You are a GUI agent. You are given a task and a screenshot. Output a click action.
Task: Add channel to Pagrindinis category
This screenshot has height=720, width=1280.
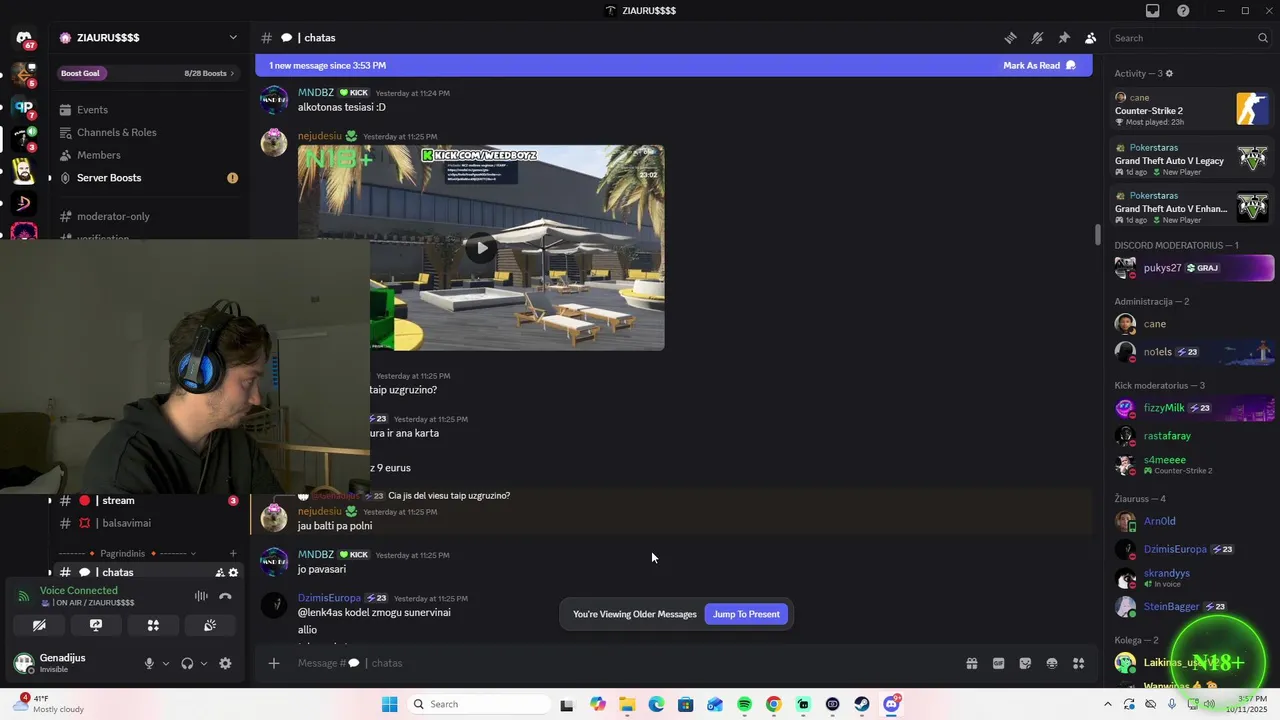point(233,553)
